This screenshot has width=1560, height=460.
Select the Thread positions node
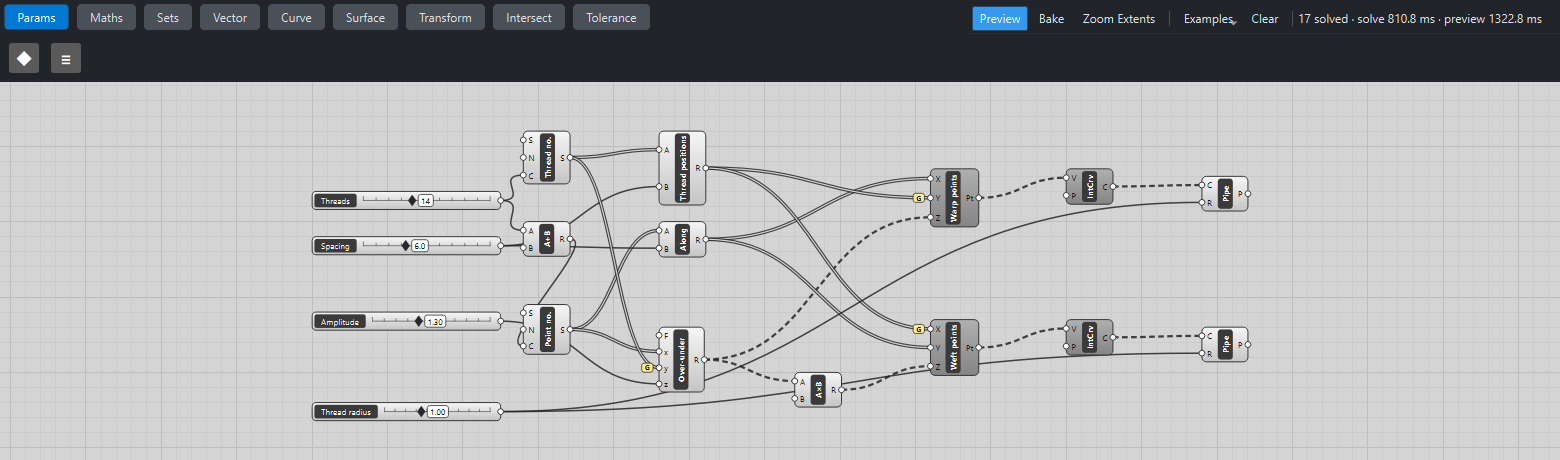tap(682, 168)
